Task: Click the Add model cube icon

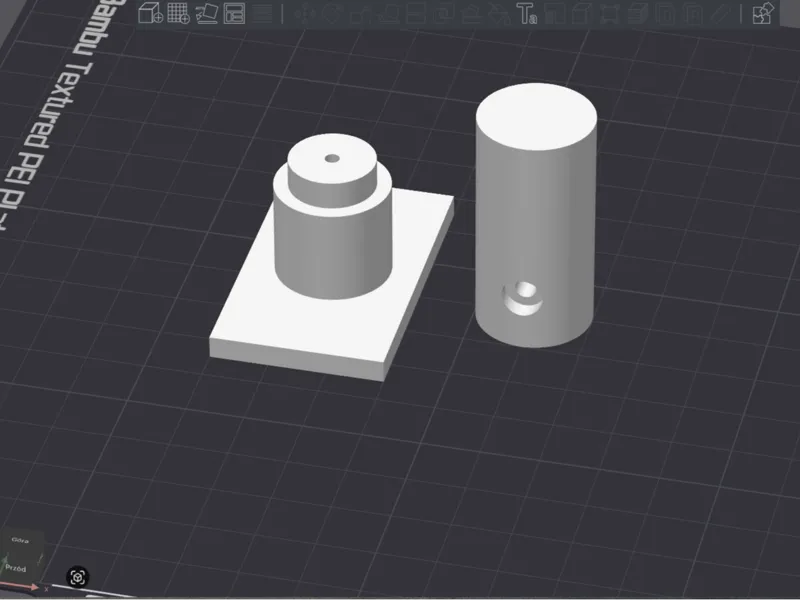Action: (151, 13)
